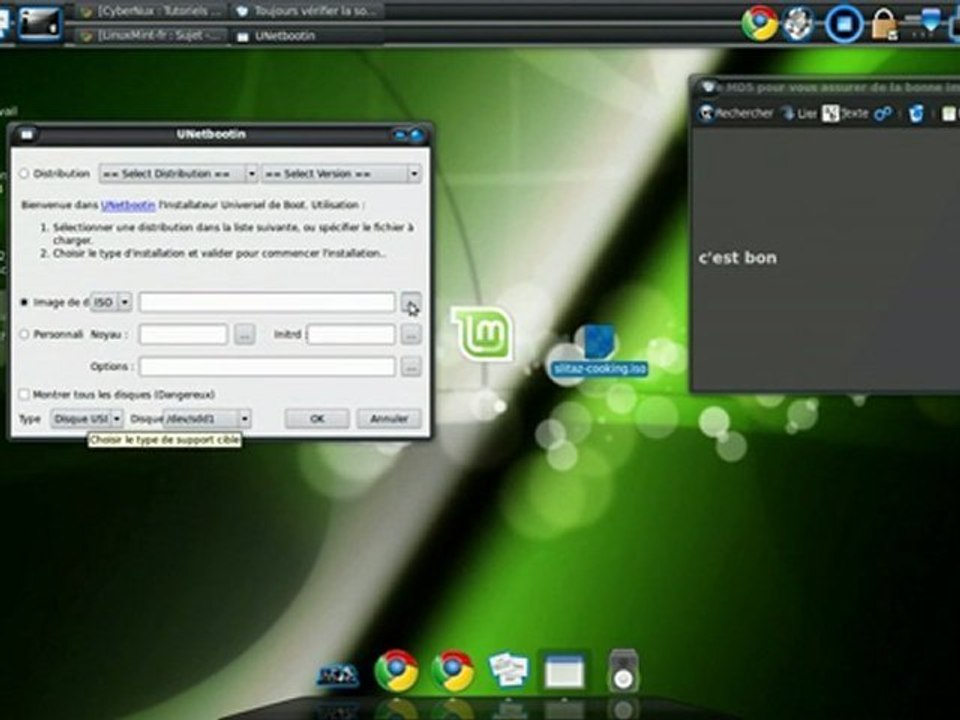Click the "c'est bon" text in the note
This screenshot has width=960, height=720.
tap(738, 258)
